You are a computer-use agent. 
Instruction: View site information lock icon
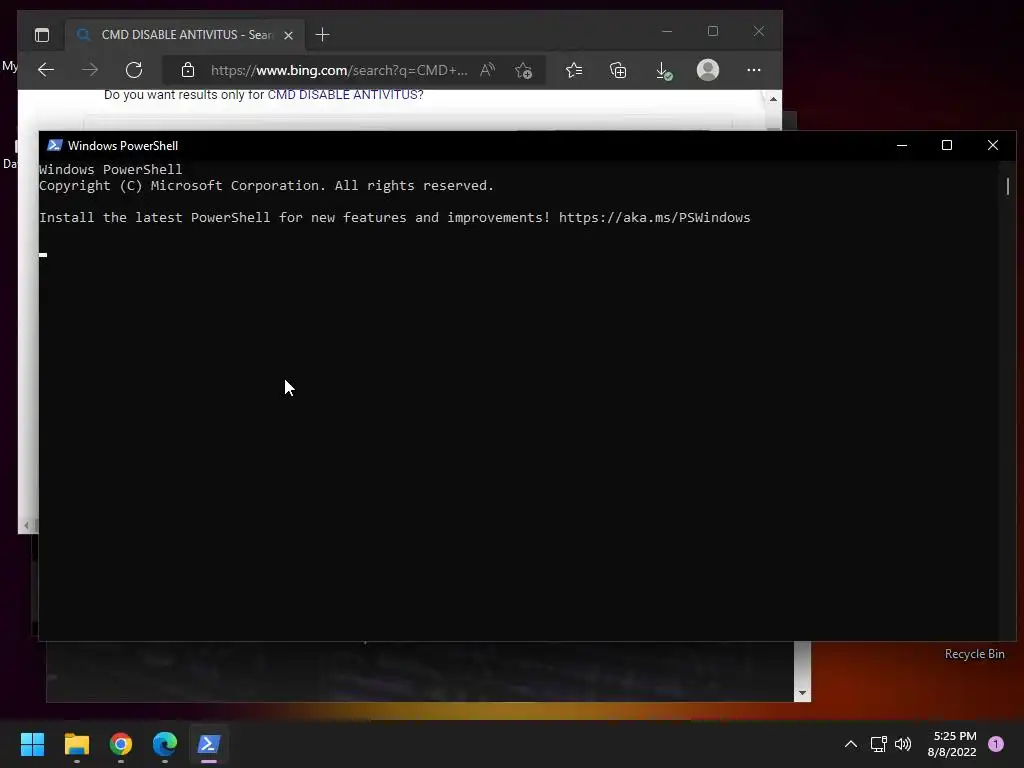click(x=188, y=70)
